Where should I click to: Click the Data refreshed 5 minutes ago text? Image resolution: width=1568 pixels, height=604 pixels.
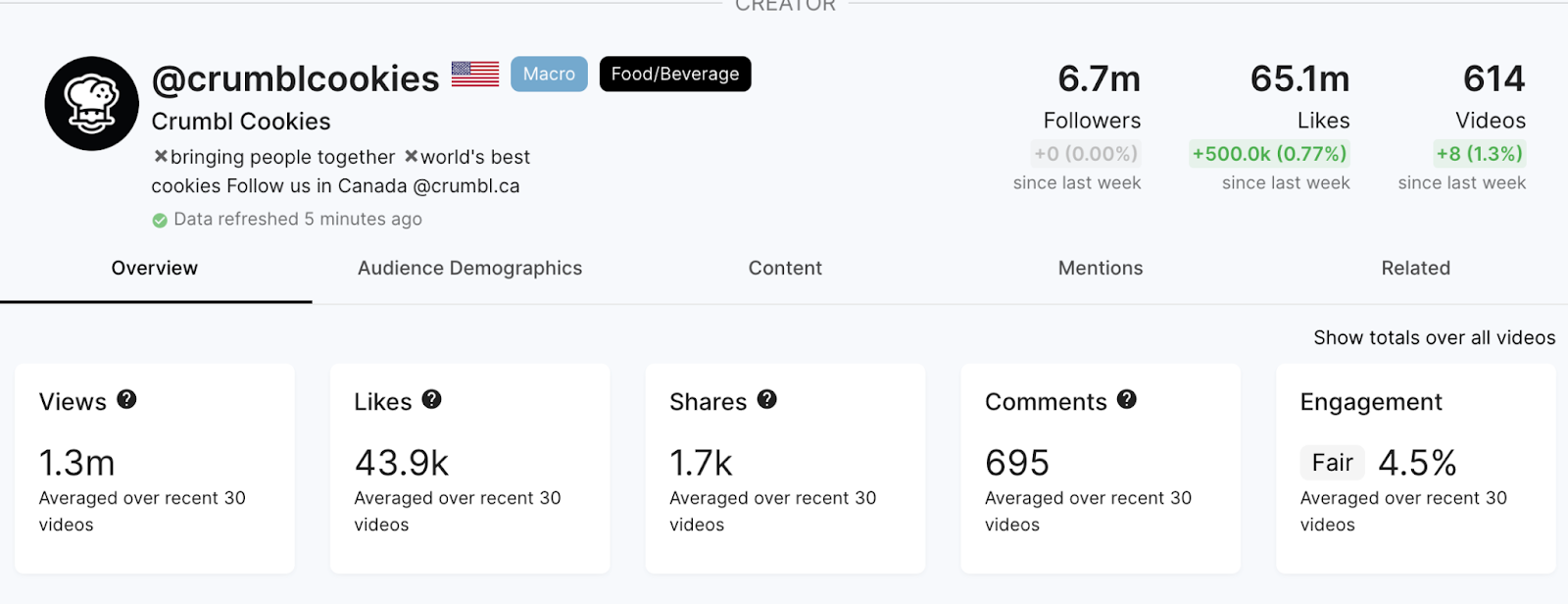pyautogui.click(x=298, y=219)
